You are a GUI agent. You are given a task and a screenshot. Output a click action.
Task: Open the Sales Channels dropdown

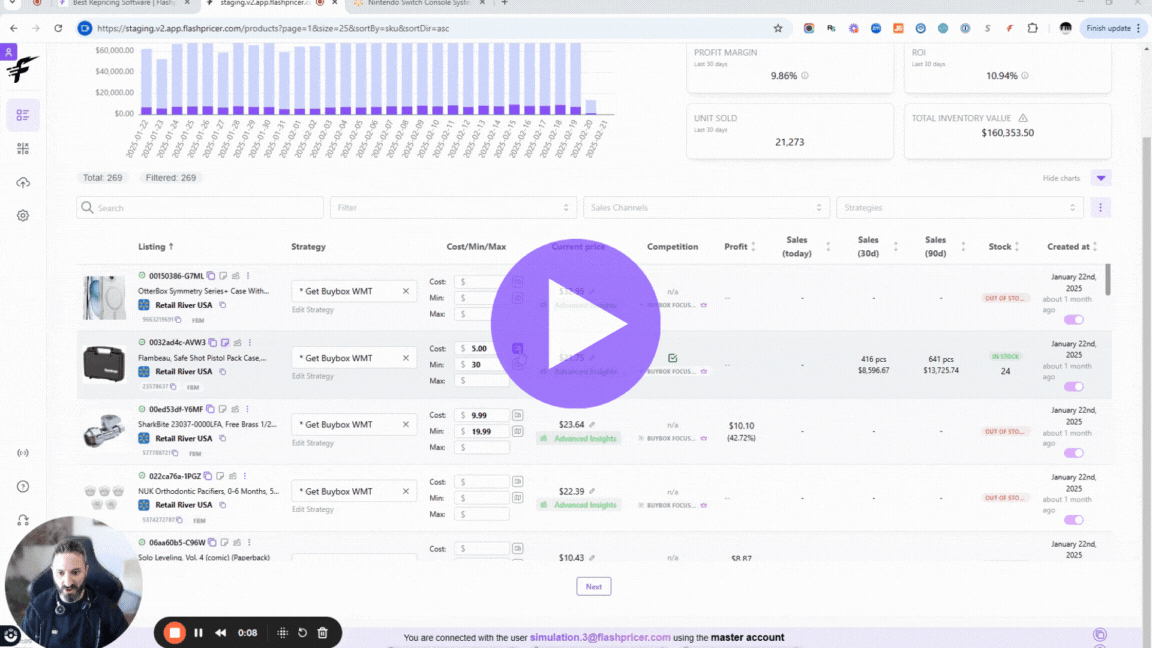[x=706, y=208]
